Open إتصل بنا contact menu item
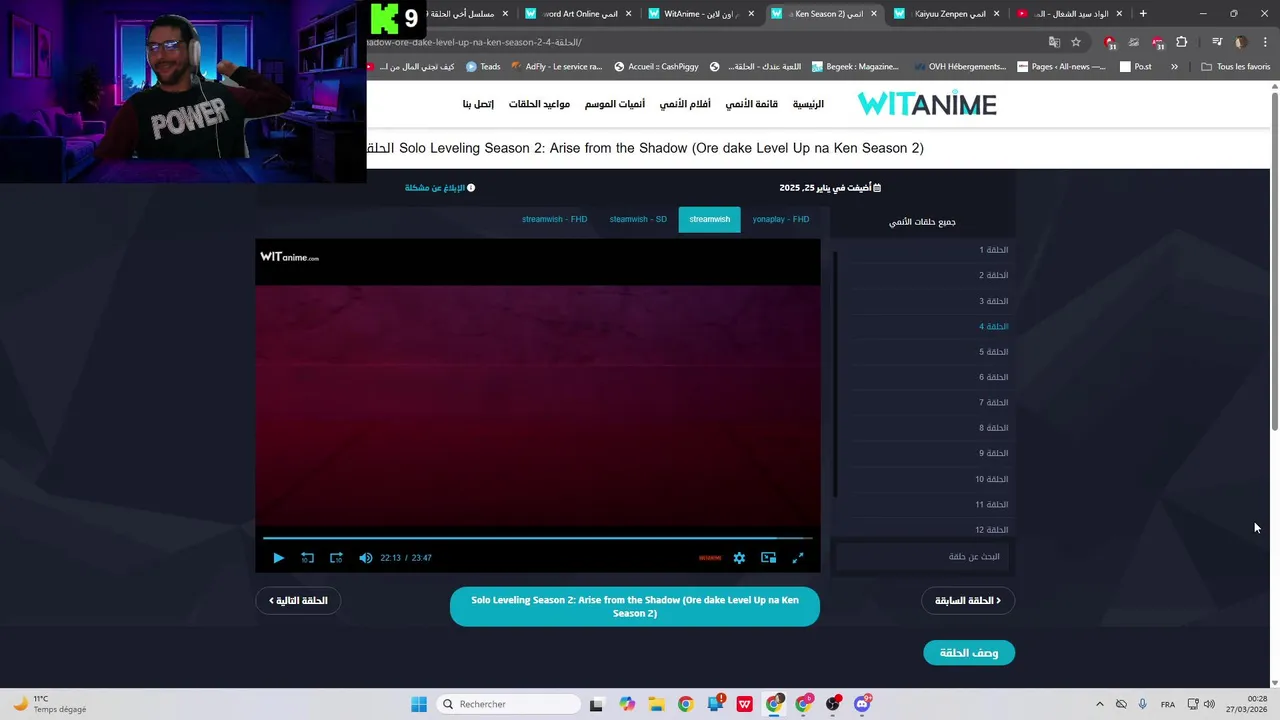The width and height of the screenshot is (1280, 720). (x=478, y=104)
